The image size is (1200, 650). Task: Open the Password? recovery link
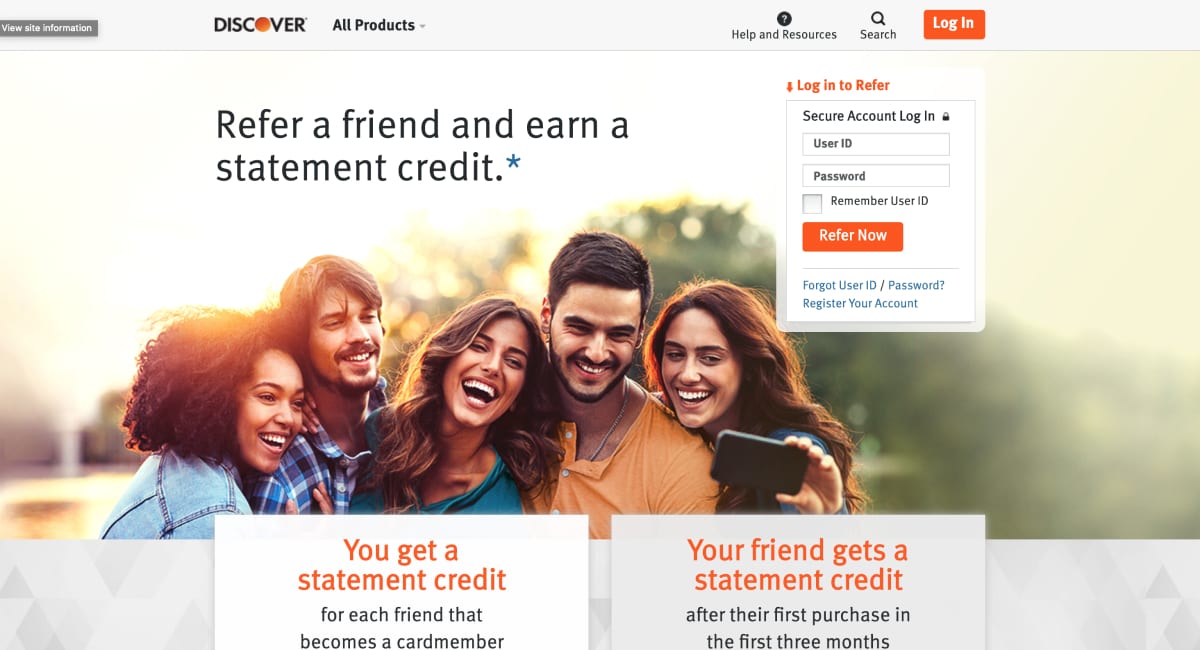916,285
